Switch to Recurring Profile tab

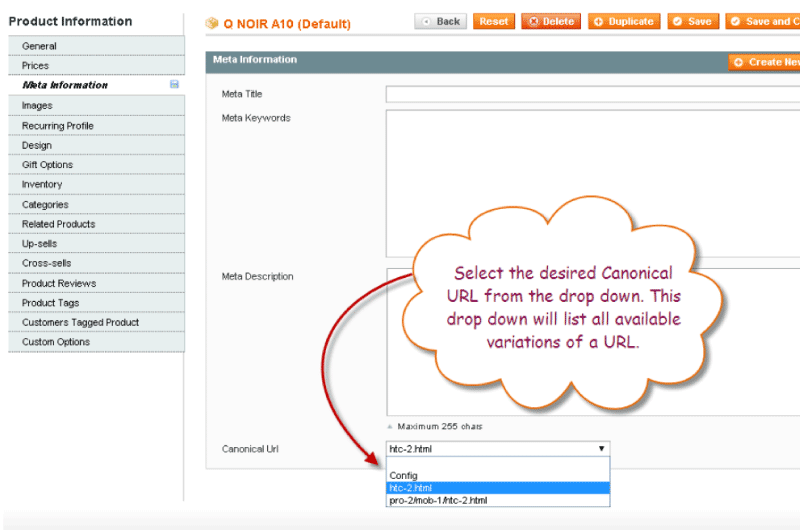coord(96,125)
